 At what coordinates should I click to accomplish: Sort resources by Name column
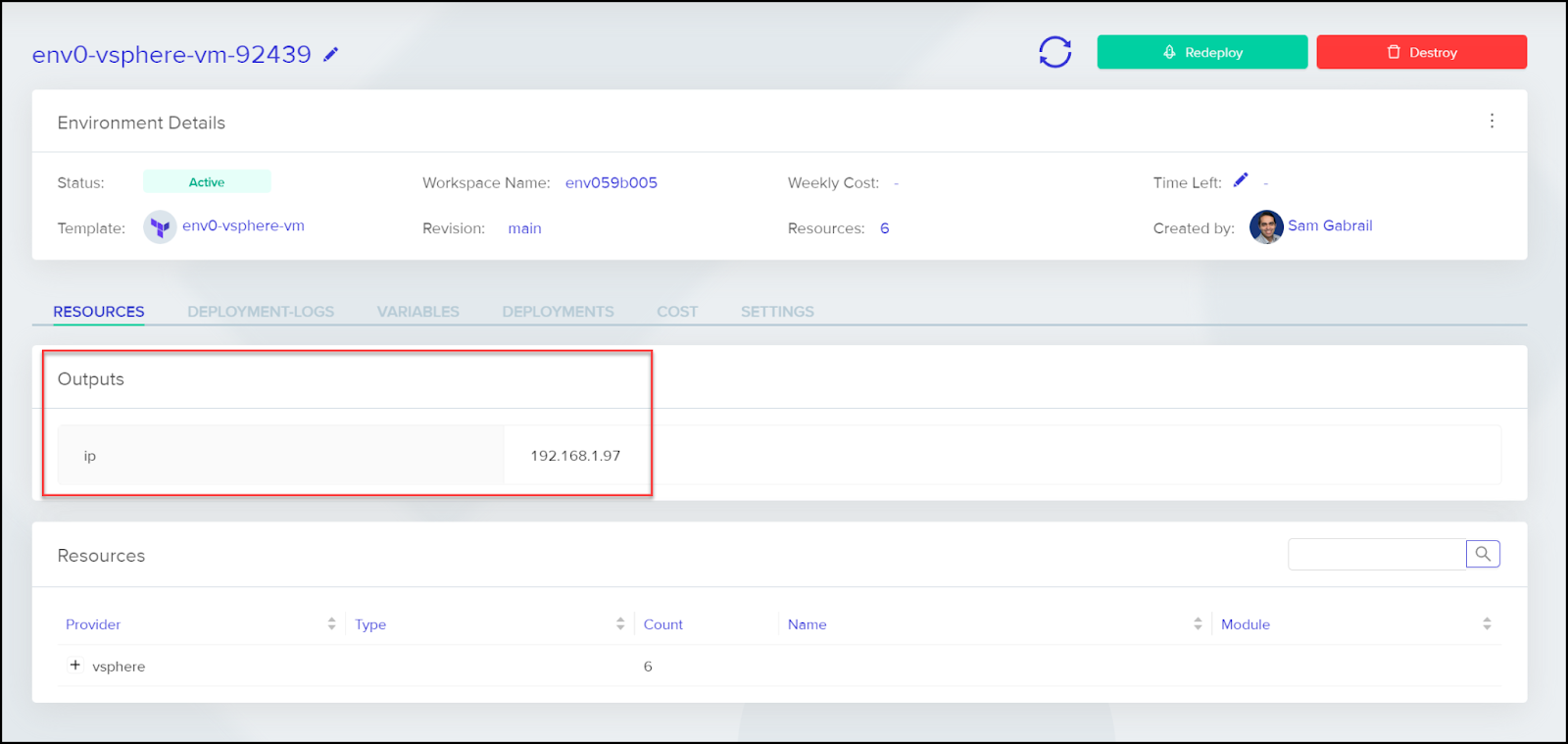(1198, 623)
